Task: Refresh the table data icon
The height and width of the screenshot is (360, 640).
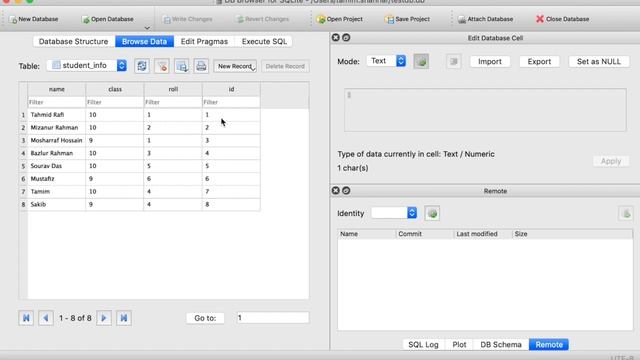Action: point(142,66)
